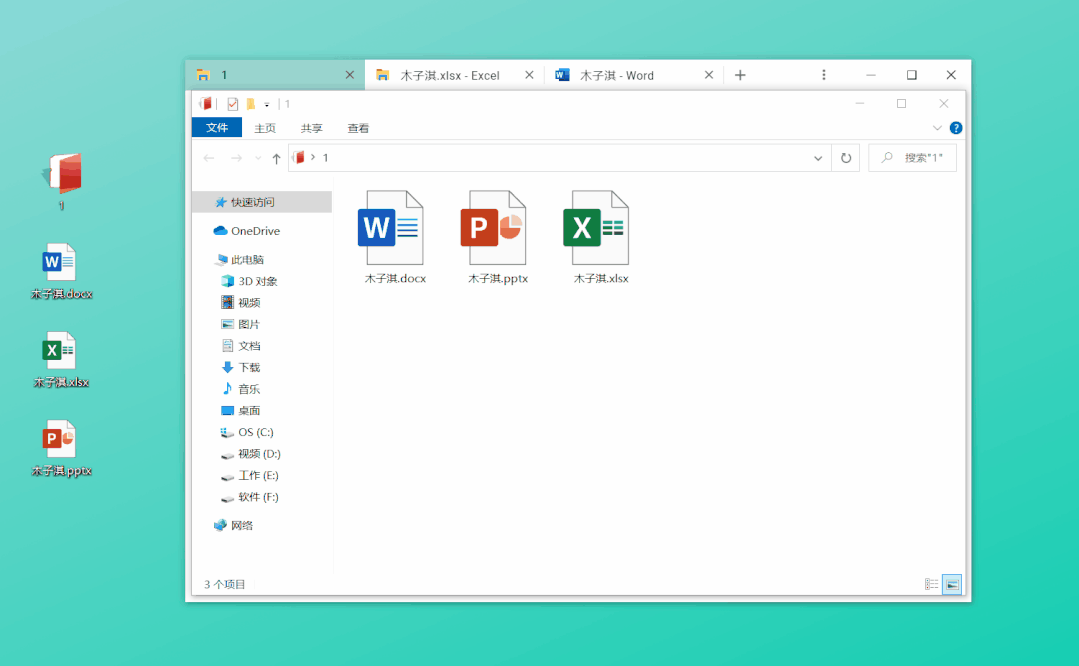Open 图片 folder in sidebar
This screenshot has height=666, width=1079.
coord(240,324)
